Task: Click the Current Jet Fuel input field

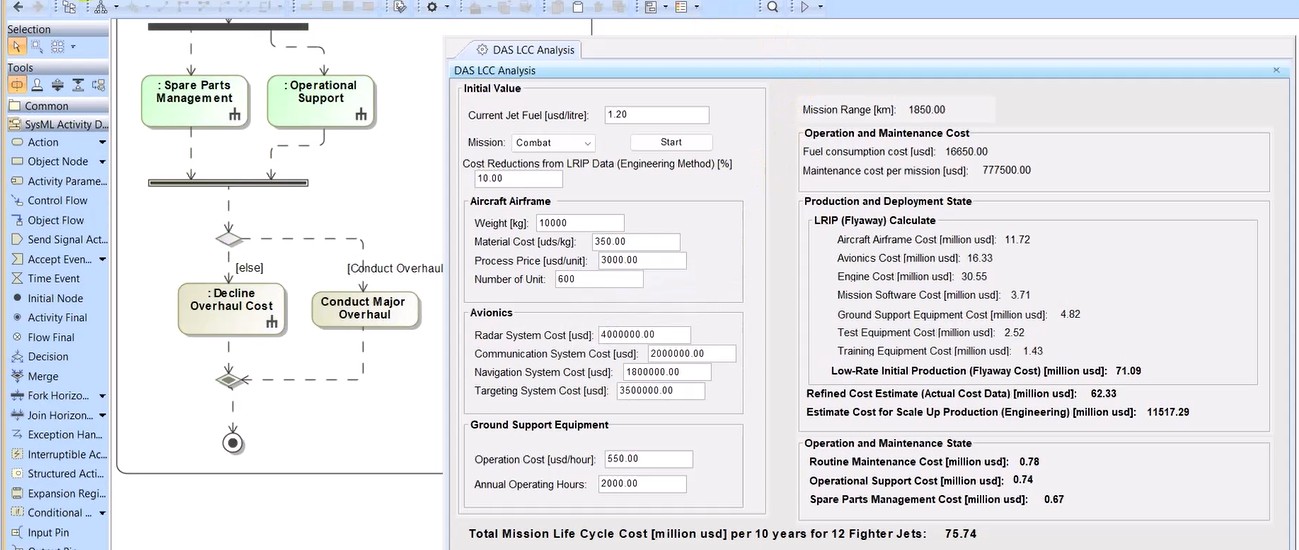Action: pos(656,115)
